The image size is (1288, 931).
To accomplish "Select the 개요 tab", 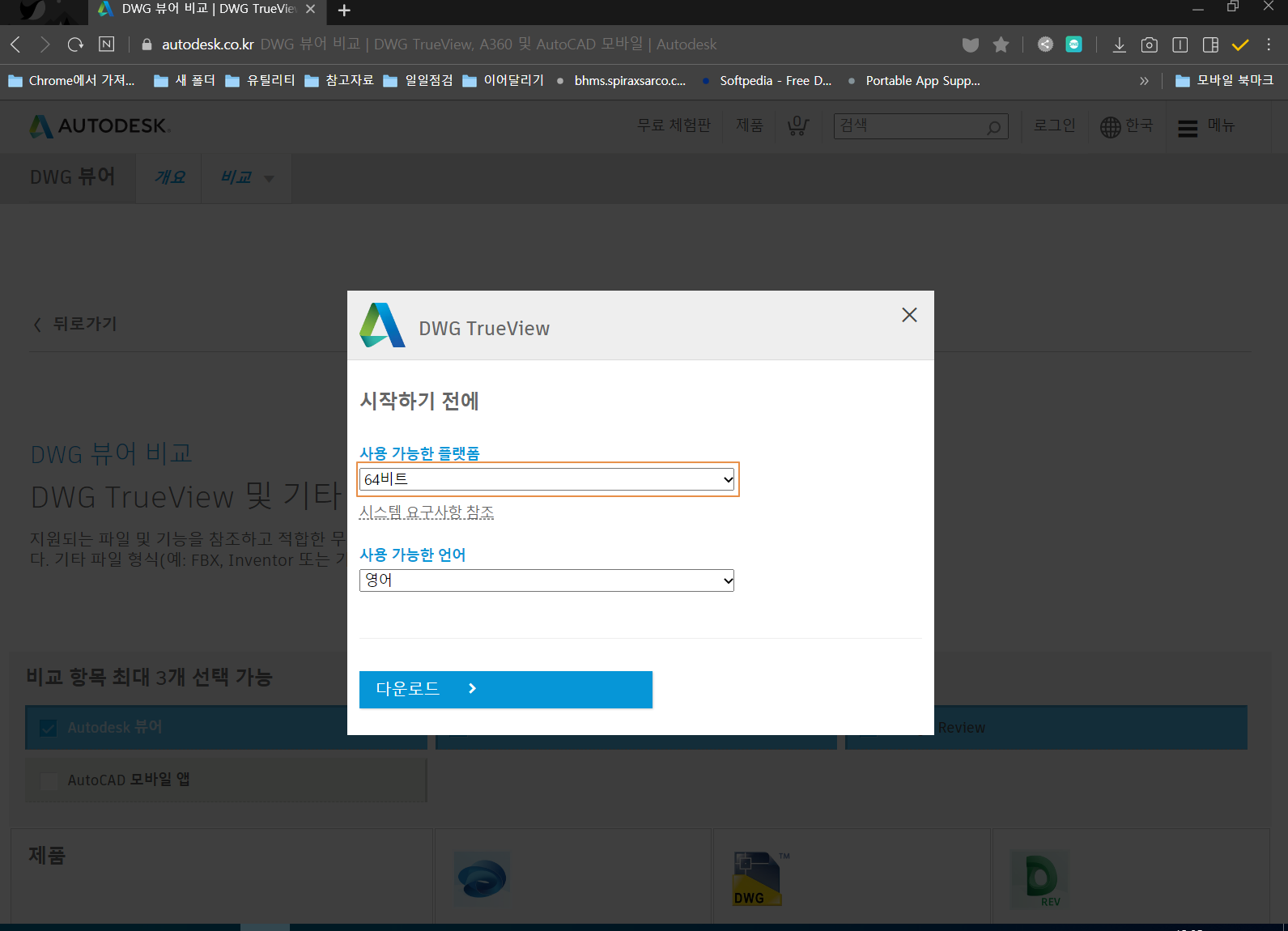I will tap(170, 177).
